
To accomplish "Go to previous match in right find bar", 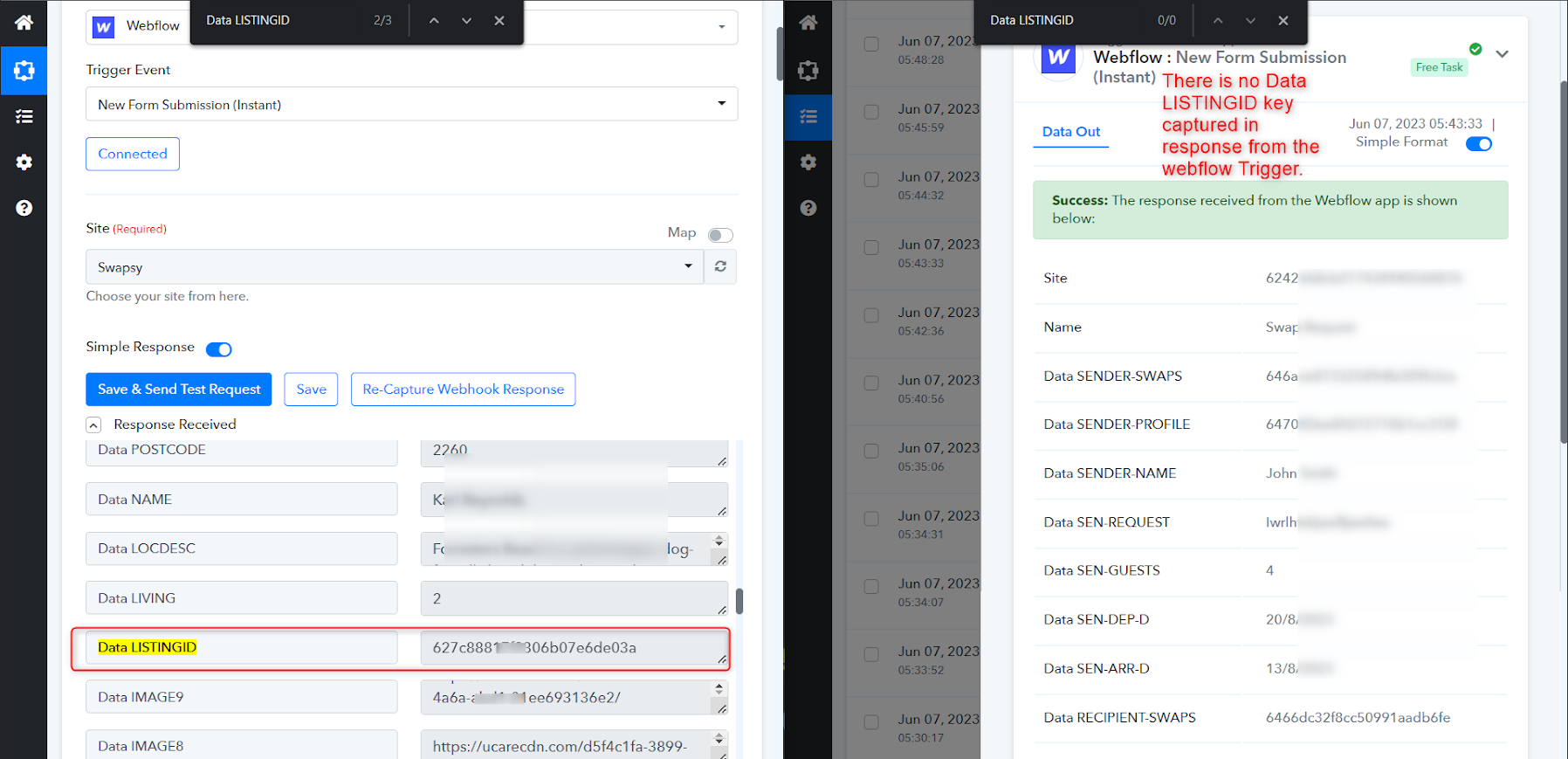I will click(x=1218, y=20).
